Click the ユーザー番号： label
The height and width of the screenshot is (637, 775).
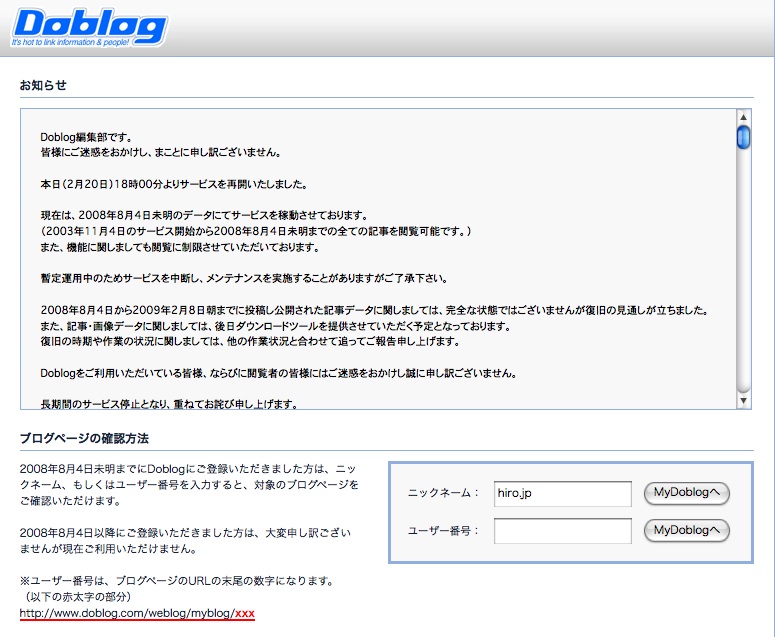coord(443,531)
